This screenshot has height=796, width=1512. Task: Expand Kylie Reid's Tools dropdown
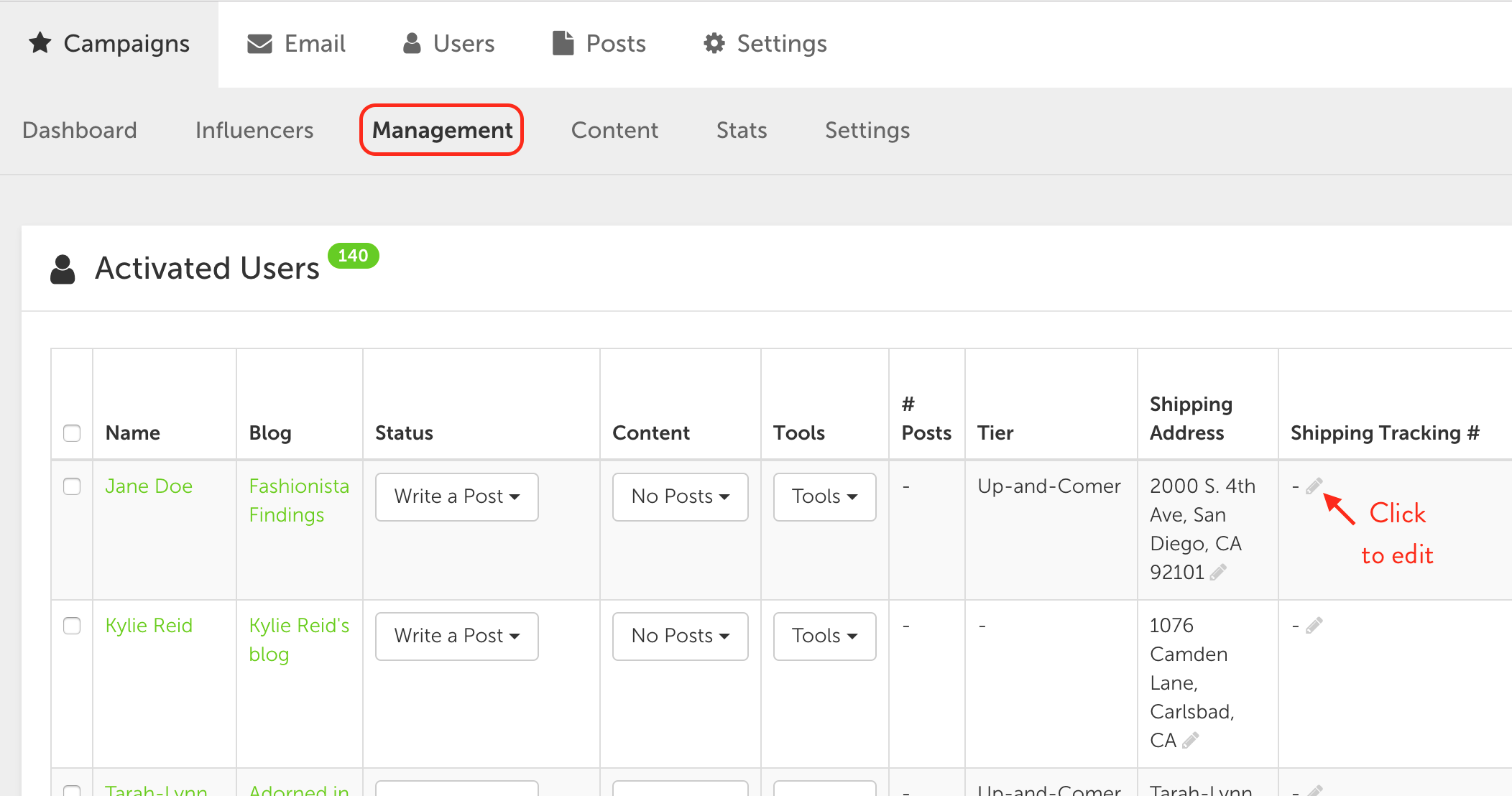(x=825, y=636)
